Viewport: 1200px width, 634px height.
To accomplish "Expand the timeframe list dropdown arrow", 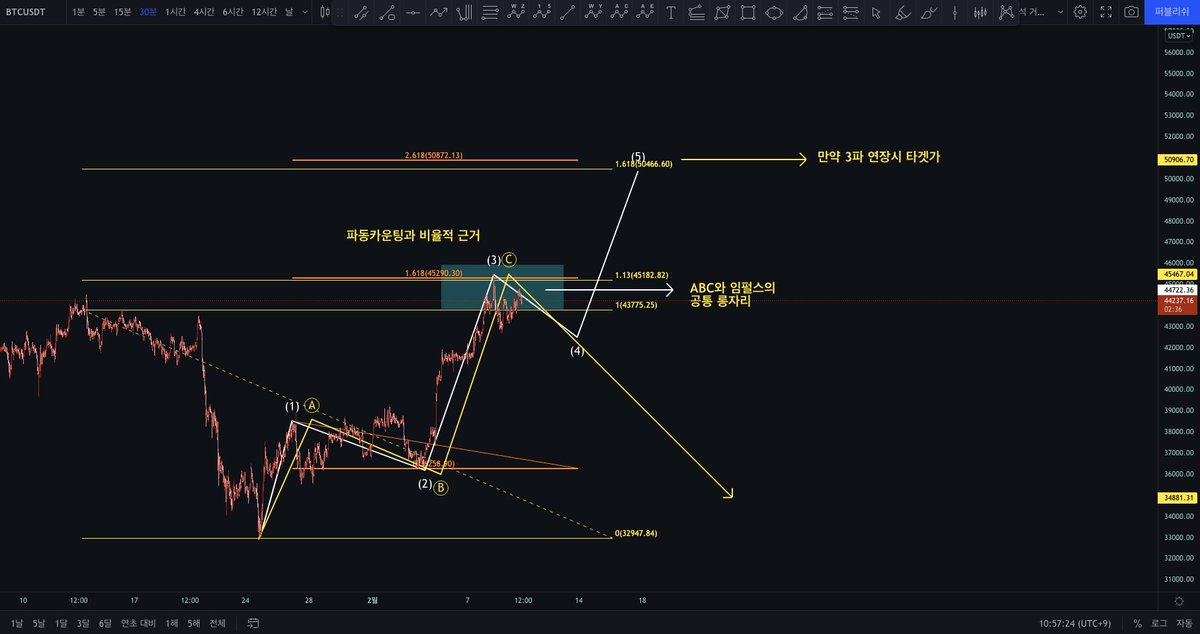I will point(306,12).
